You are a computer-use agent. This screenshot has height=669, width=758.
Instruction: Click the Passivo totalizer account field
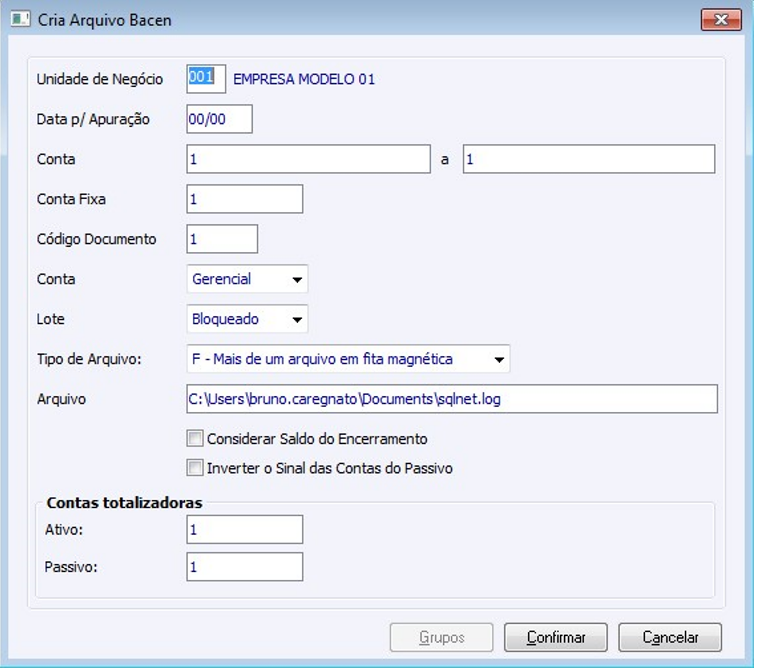tap(245, 567)
